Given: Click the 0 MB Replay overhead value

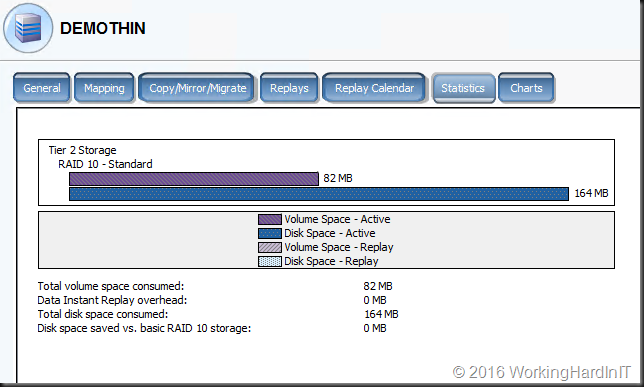Looking at the screenshot, I should click(375, 300).
